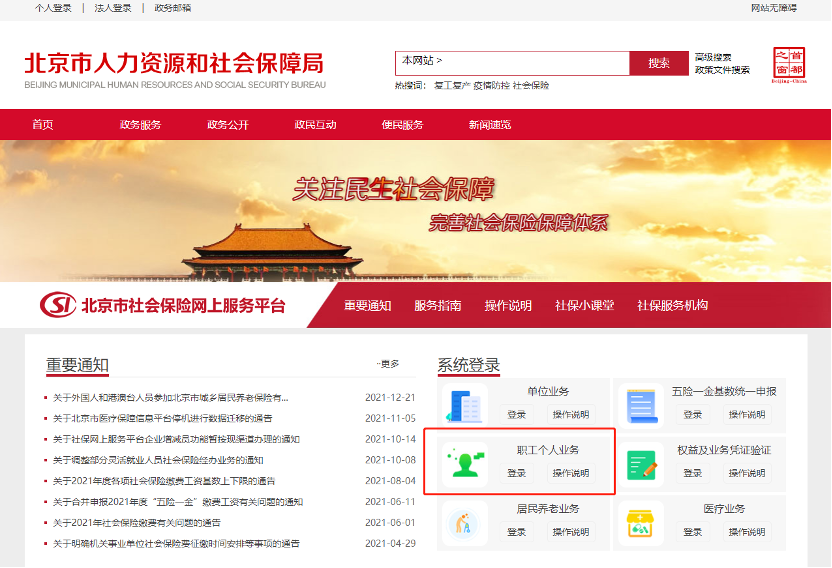Open 政策文件搜索 link

coord(722,70)
